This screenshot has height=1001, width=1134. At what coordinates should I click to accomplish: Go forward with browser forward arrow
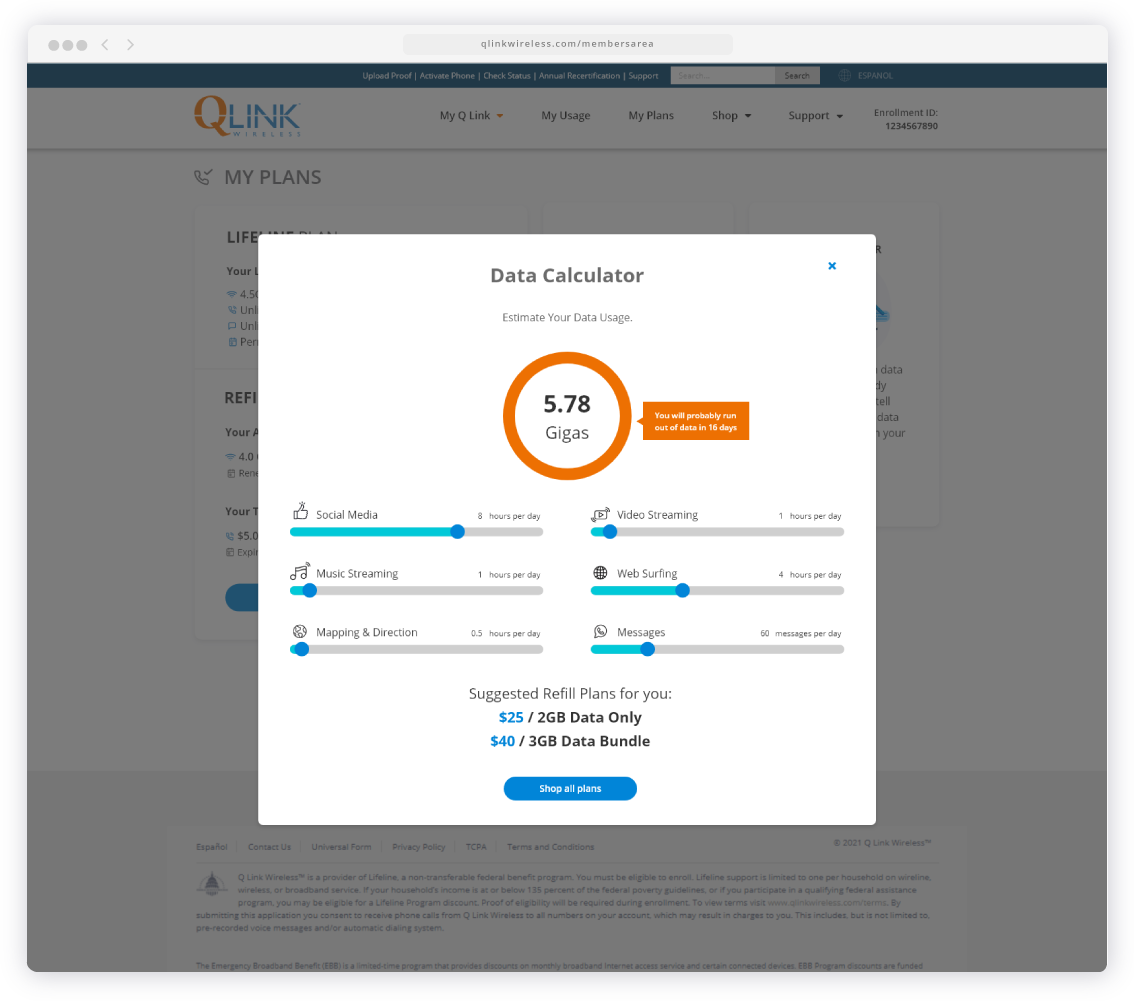click(130, 45)
